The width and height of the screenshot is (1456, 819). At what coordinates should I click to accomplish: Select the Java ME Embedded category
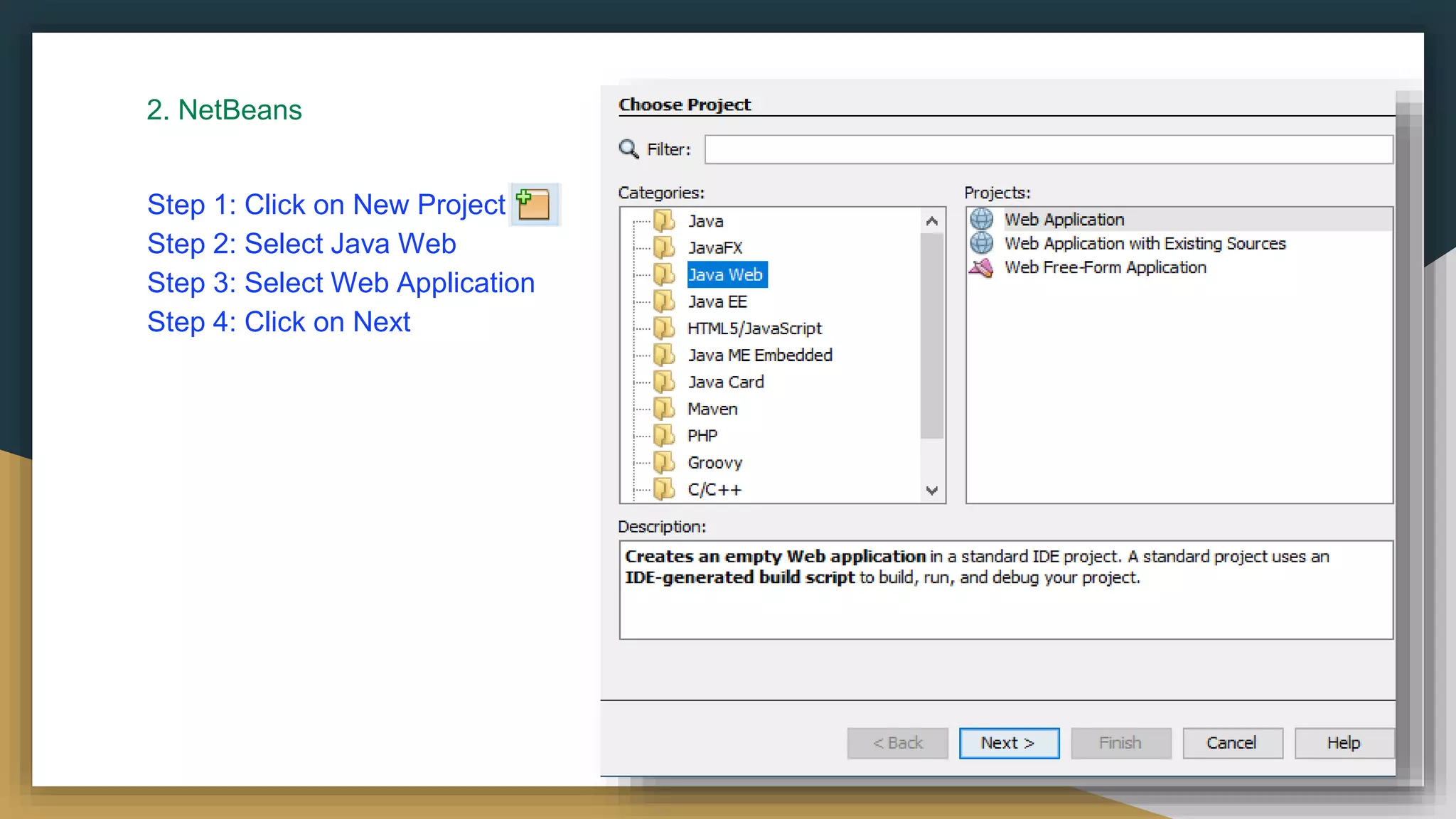759,355
